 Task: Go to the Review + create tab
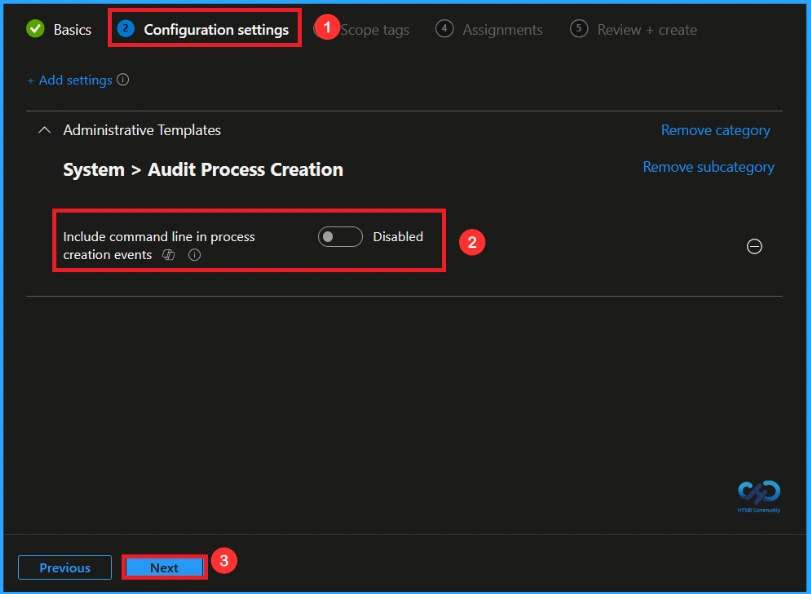tap(646, 30)
